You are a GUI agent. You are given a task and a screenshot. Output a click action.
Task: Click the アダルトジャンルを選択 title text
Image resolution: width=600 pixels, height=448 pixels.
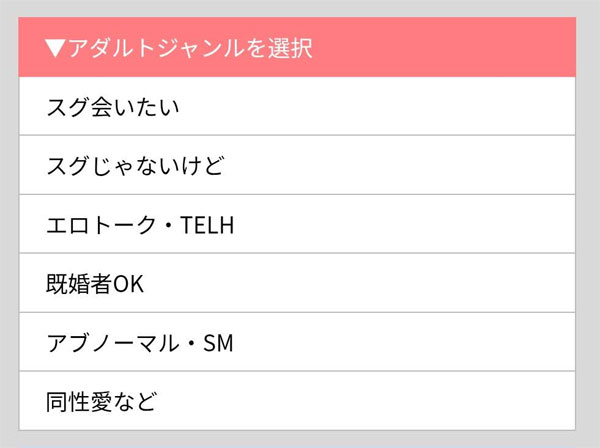(x=190, y=48)
